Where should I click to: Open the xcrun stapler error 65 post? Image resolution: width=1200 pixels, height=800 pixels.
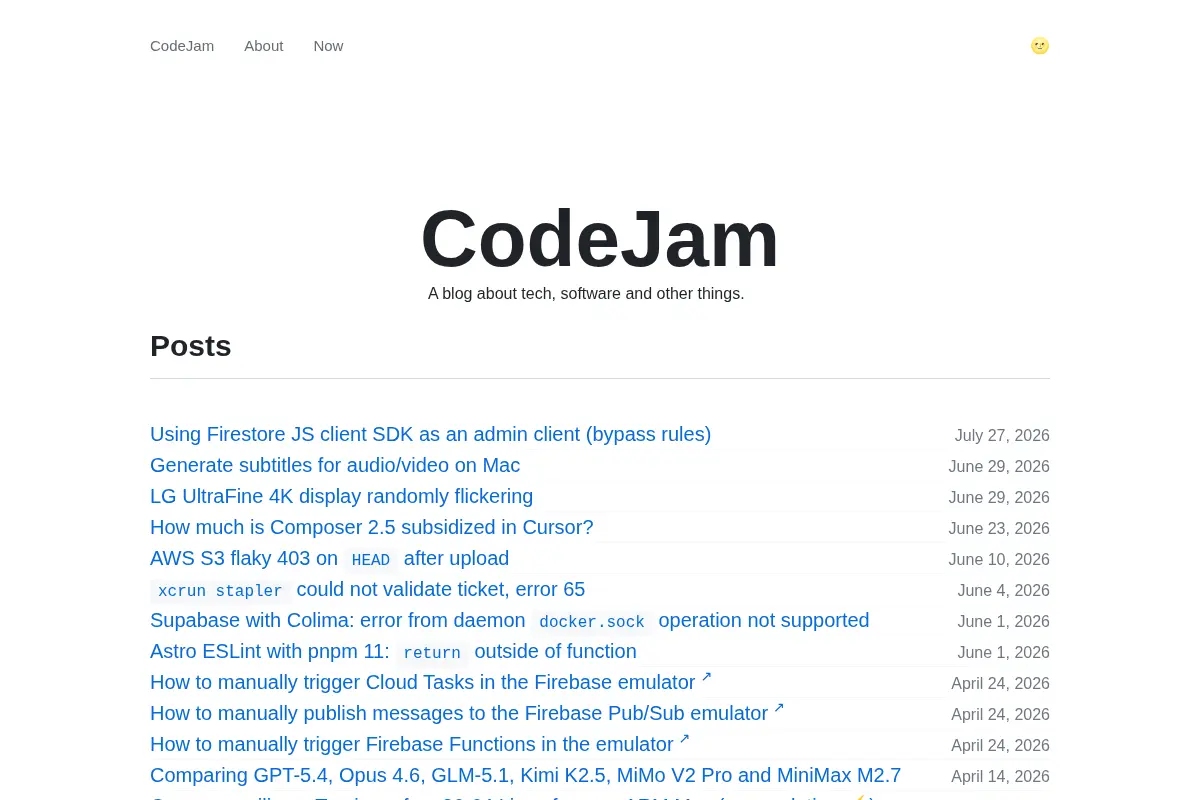pos(367,589)
